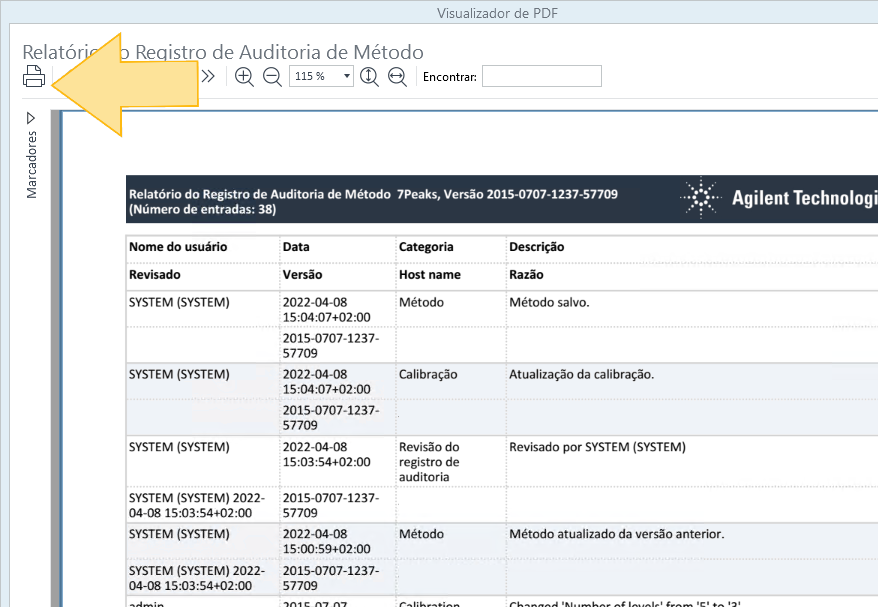Viewport: 878px width, 607px height.
Task: Select the "Método salvo." description
Action: coord(549,302)
